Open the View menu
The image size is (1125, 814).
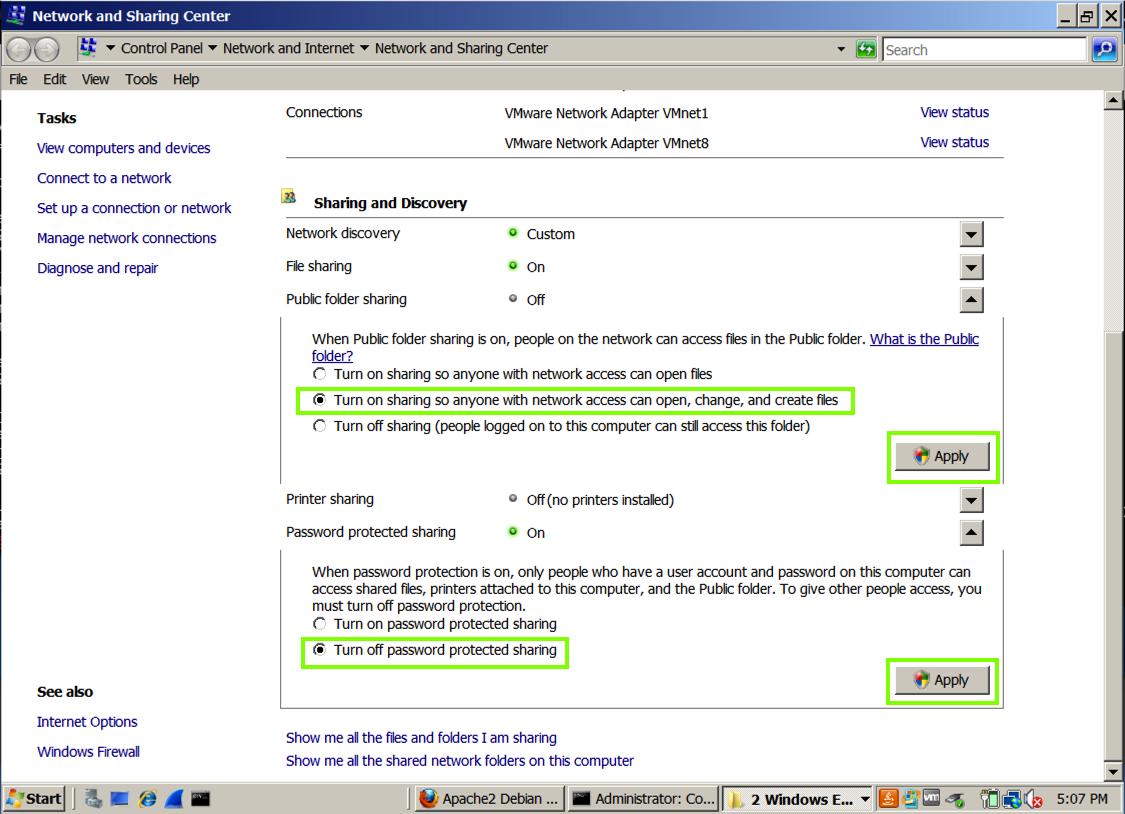click(95, 79)
